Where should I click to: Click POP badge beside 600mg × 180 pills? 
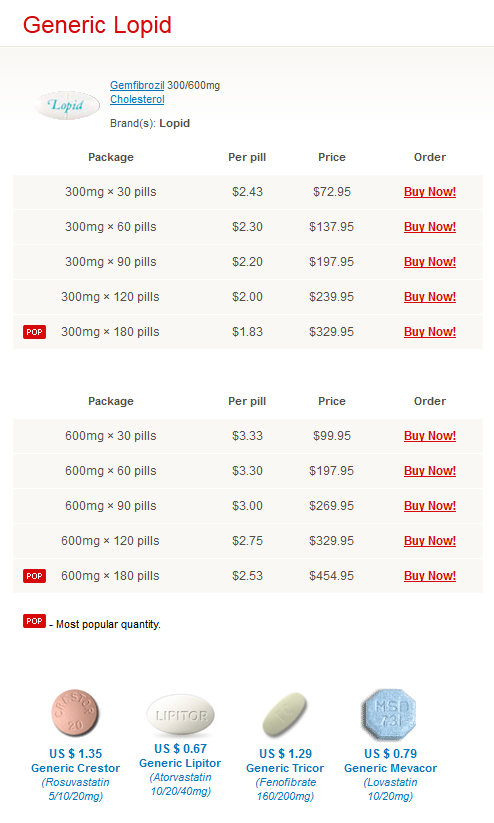pyautogui.click(x=35, y=576)
